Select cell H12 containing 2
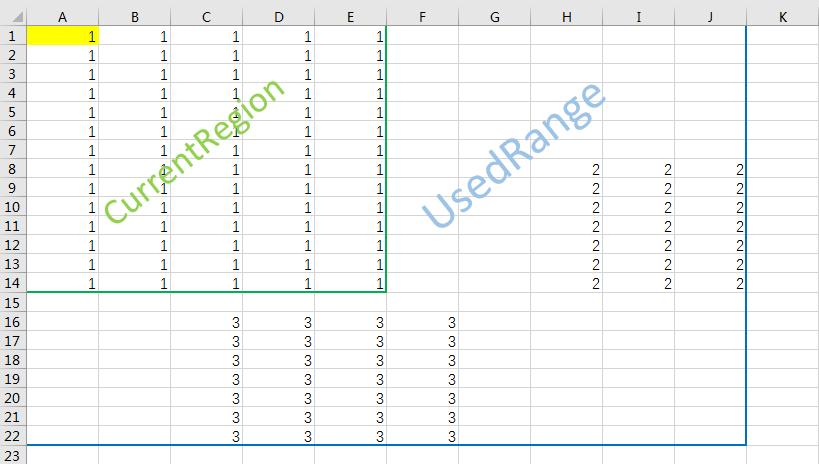 click(x=567, y=246)
